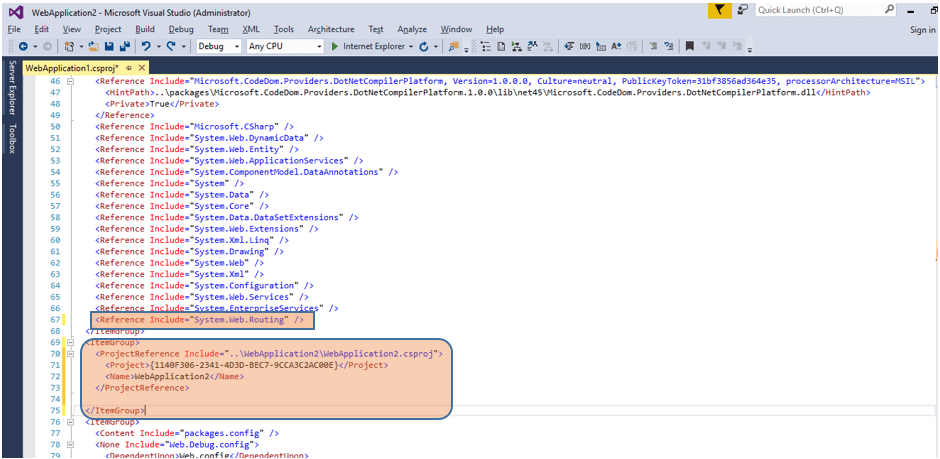Click the Previous Bookmark icon
The width and height of the screenshot is (940, 459).
706,46
